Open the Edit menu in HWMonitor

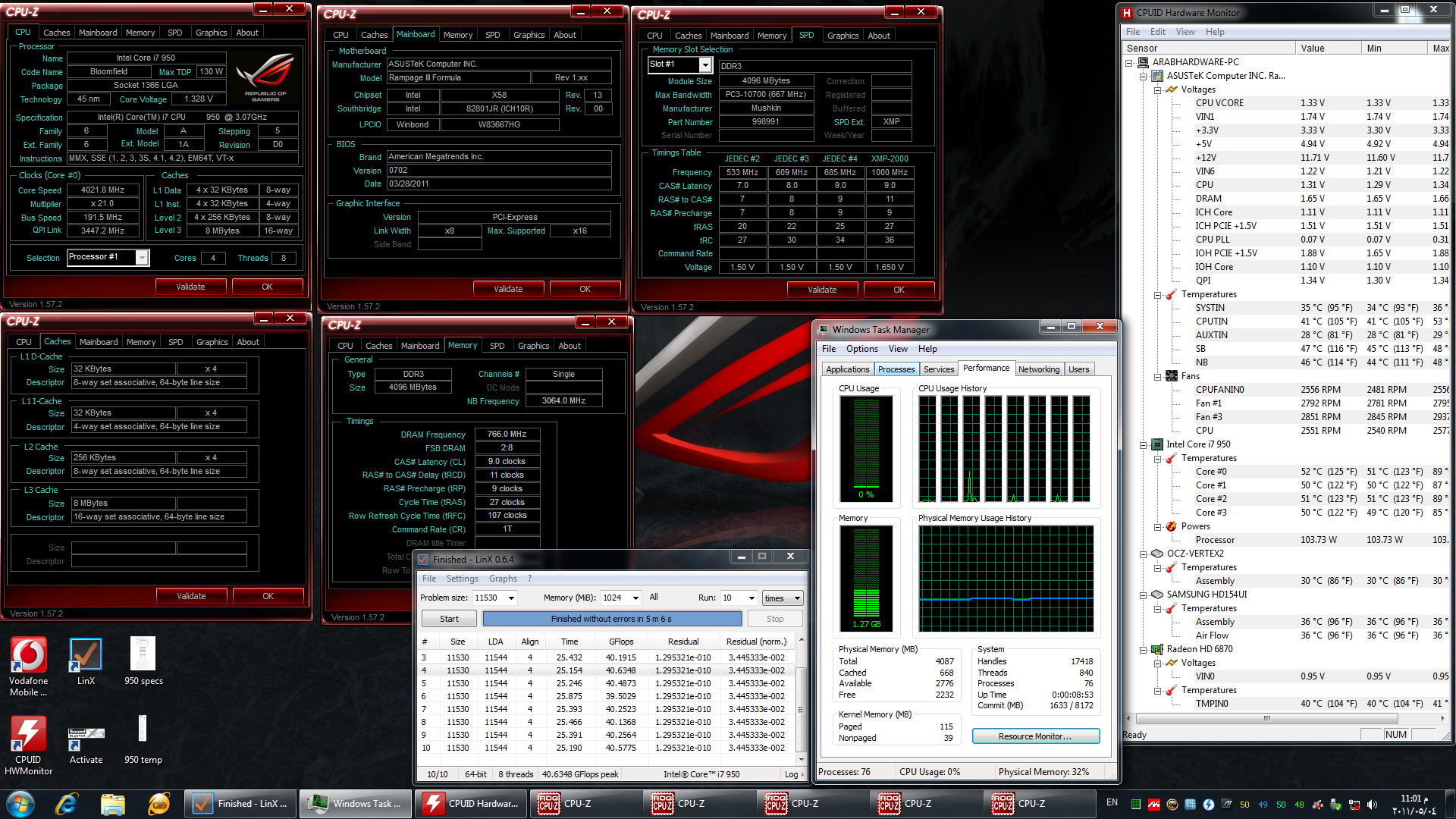[x=1158, y=32]
